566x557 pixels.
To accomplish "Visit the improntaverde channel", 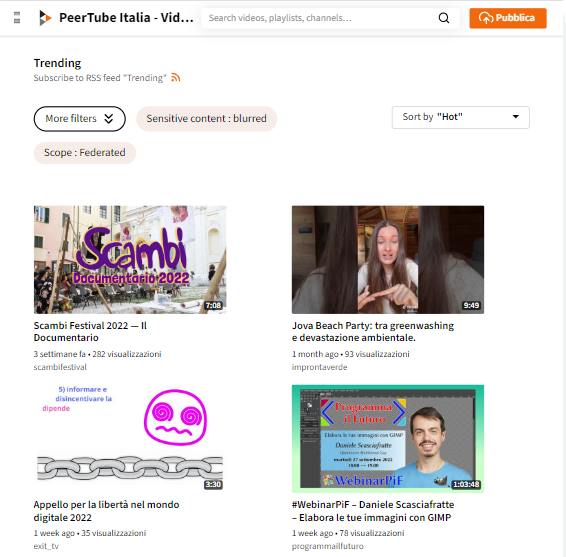I will coord(319,367).
